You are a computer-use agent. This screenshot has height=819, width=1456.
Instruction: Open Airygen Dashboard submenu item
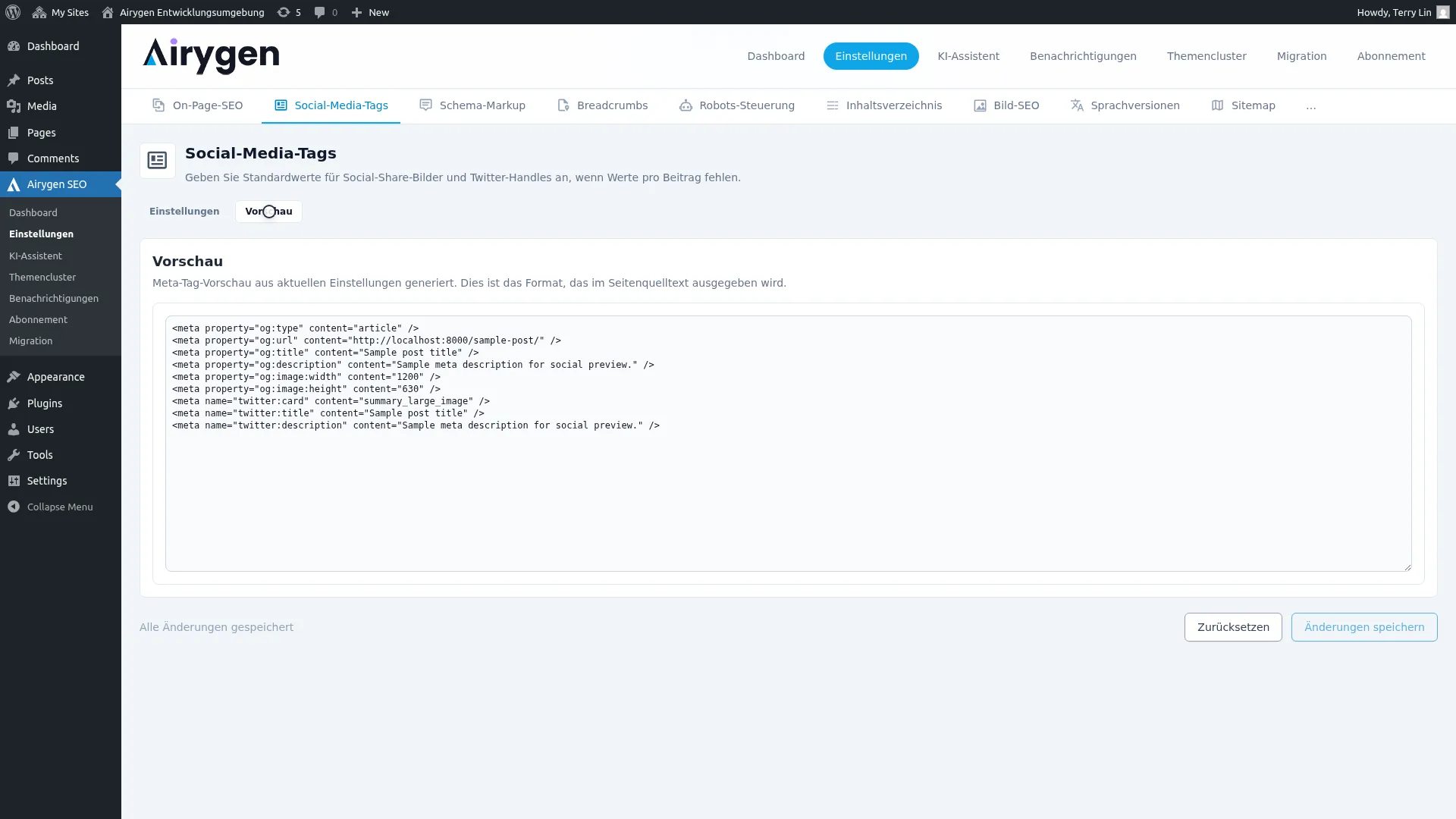tap(33, 213)
